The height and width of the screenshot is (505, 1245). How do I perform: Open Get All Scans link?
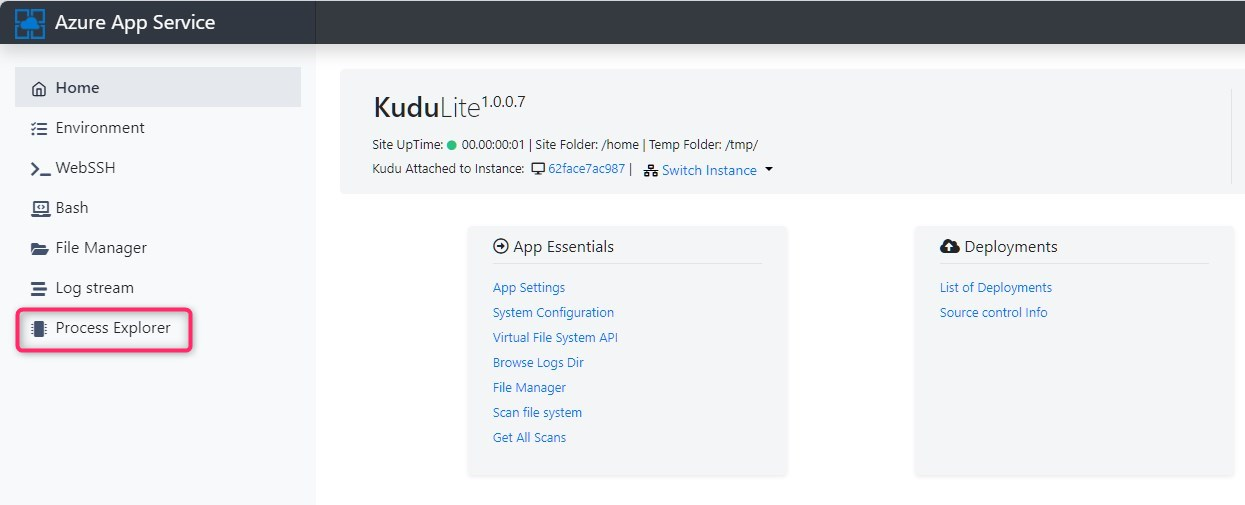(529, 438)
